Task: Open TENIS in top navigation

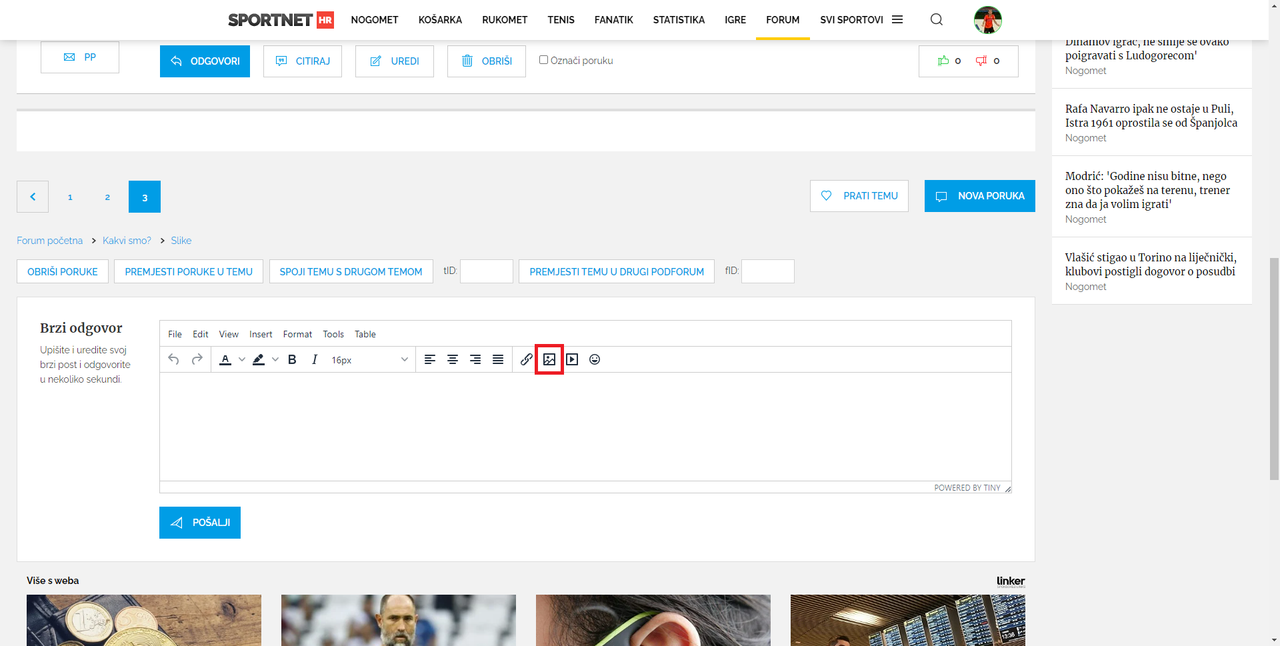Action: [x=561, y=20]
